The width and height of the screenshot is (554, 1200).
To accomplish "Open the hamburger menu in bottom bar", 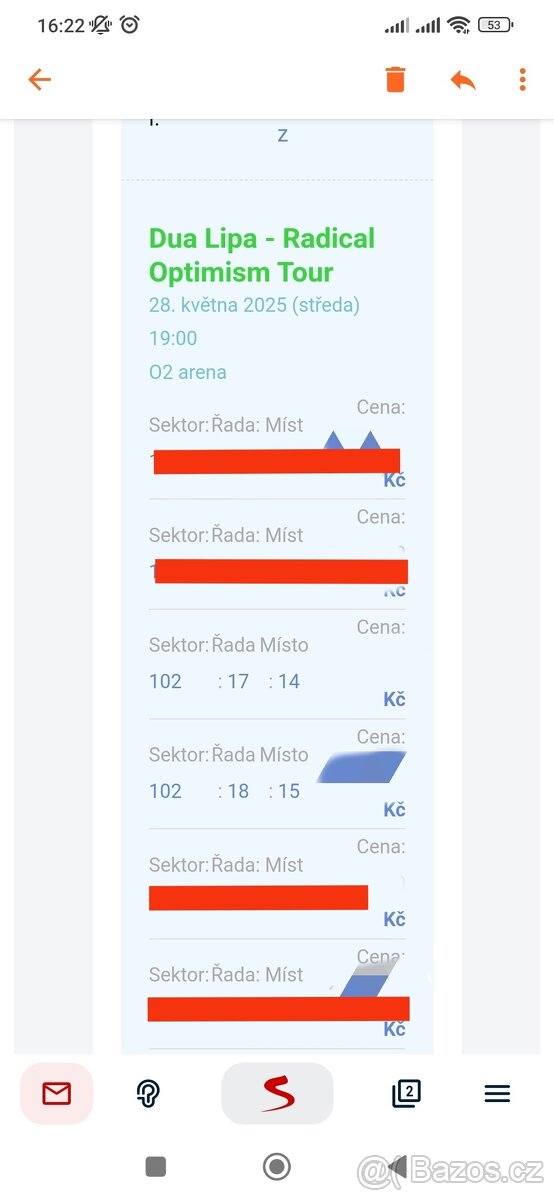I will coord(497,1094).
